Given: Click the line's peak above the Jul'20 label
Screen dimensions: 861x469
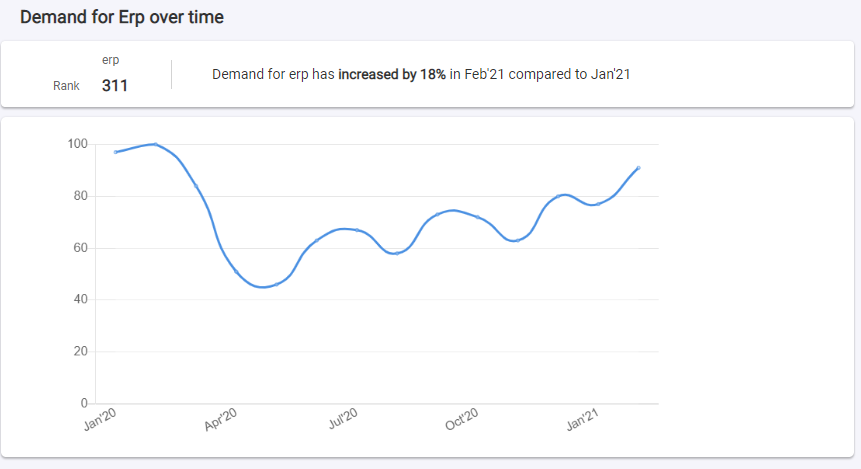Looking at the screenshot, I should [345, 229].
